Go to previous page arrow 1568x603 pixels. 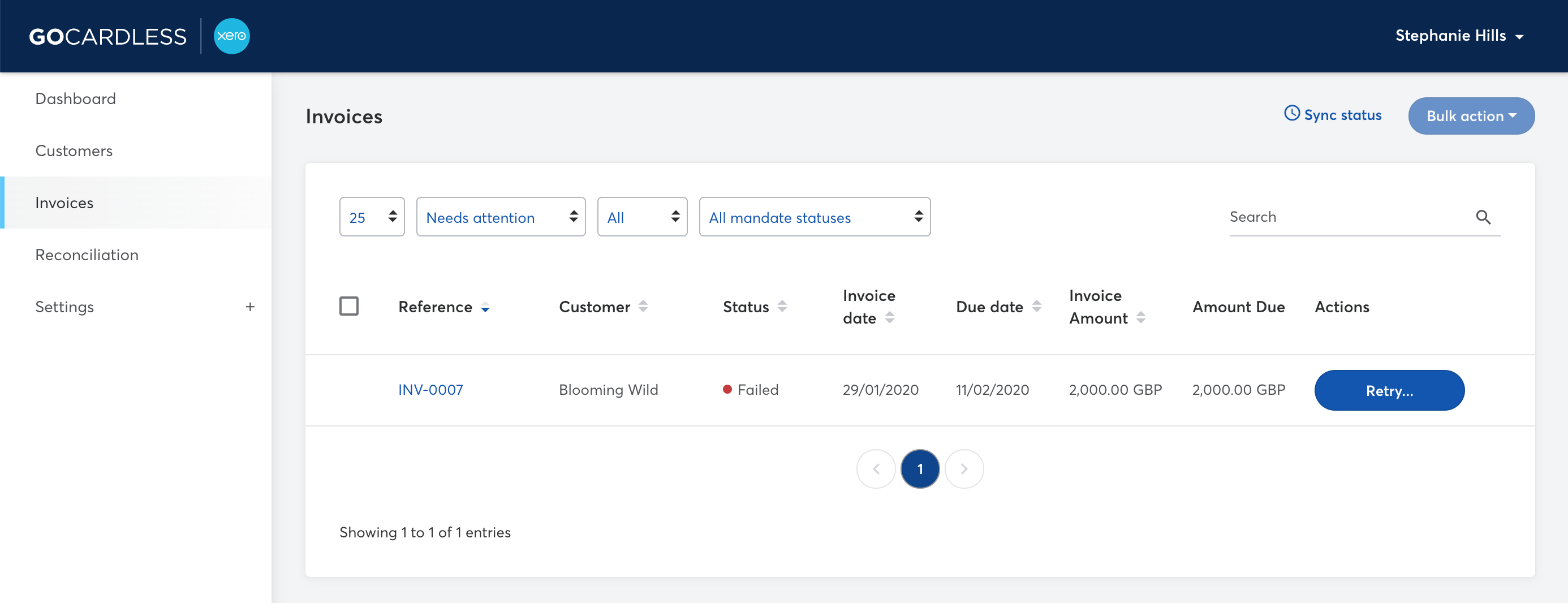pyautogui.click(x=876, y=468)
